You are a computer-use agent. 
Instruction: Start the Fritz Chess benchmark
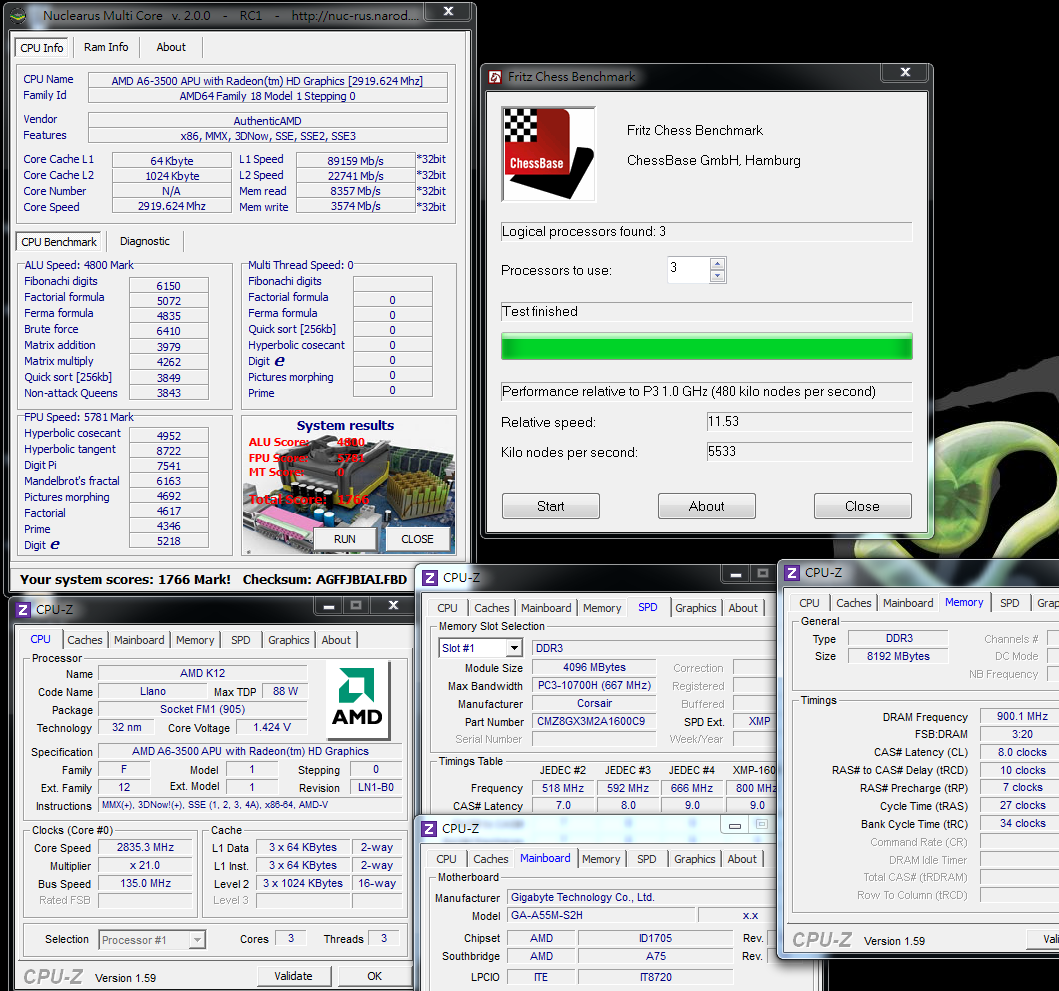(x=550, y=506)
